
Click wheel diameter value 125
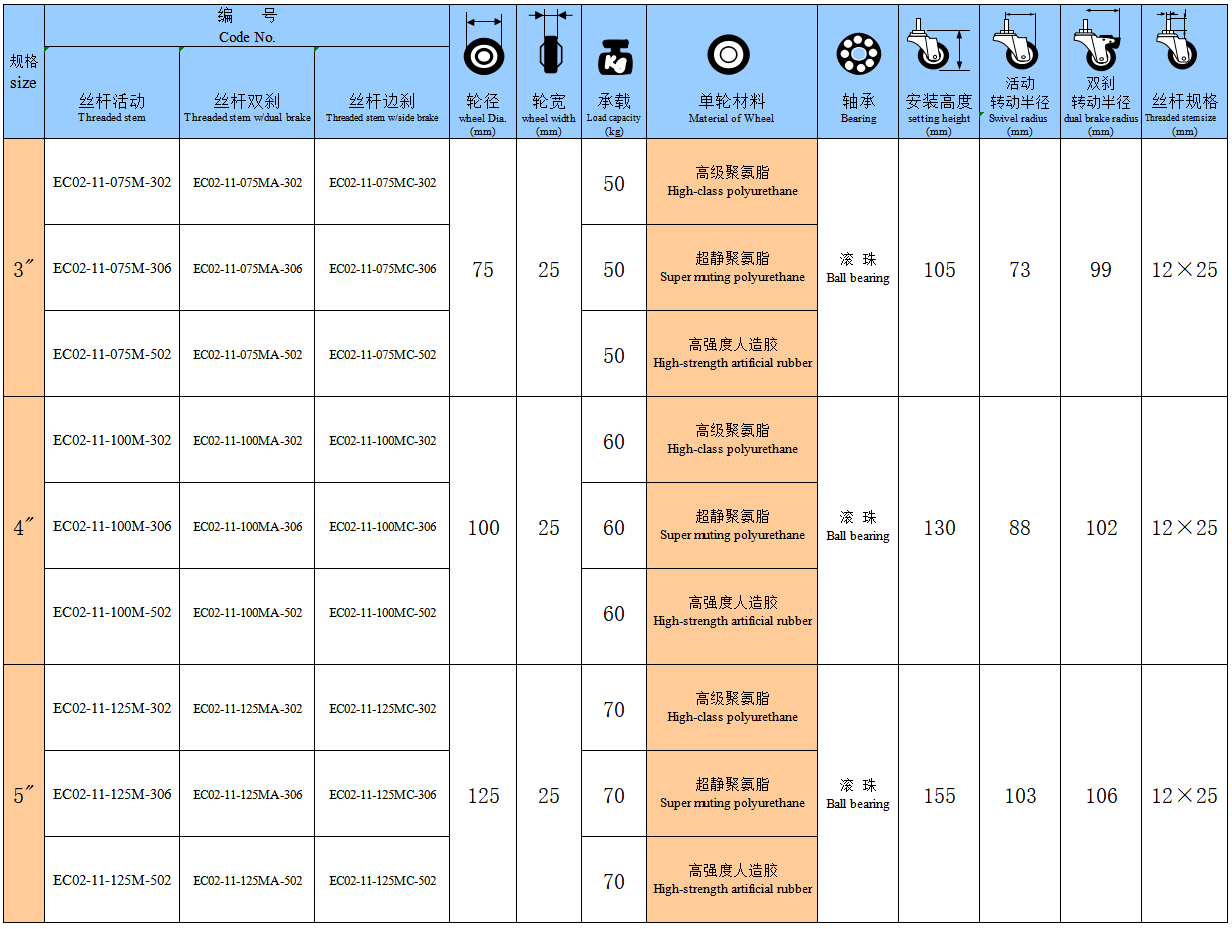pyautogui.click(x=483, y=796)
